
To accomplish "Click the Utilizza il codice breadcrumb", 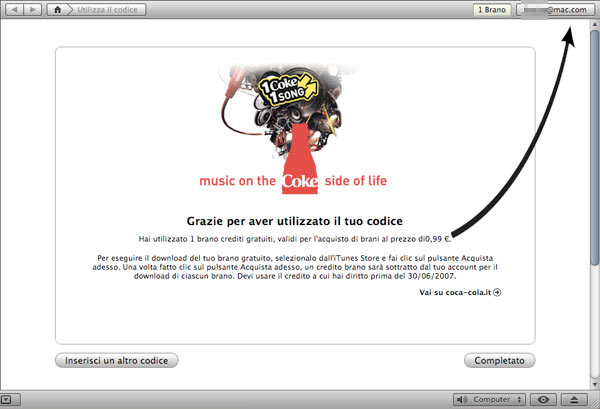I will tap(109, 10).
